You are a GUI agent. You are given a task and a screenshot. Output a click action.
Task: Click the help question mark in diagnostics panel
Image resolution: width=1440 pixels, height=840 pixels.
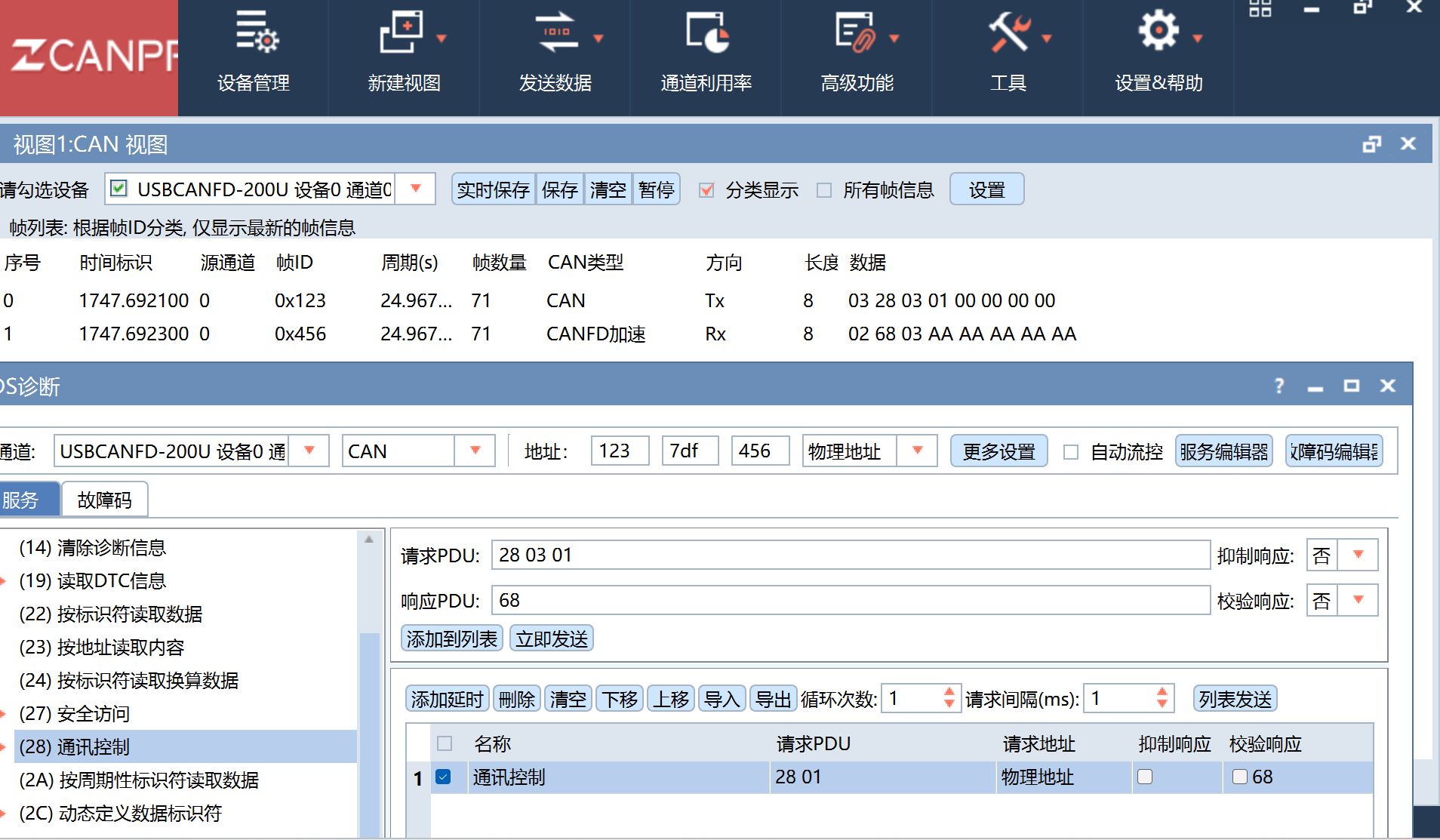coord(1279,386)
